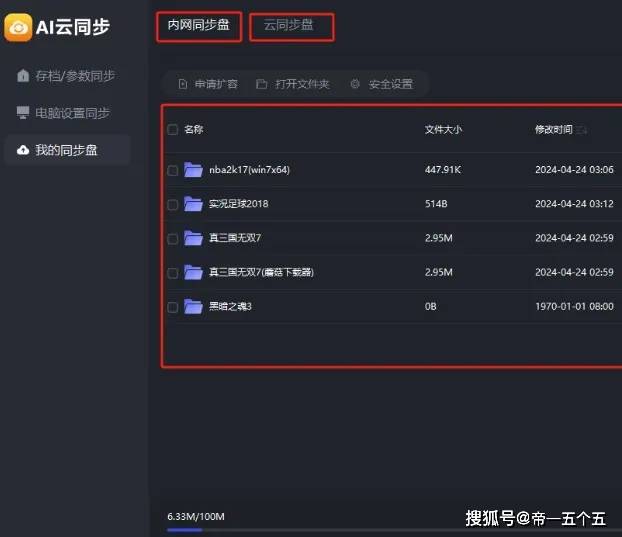The width and height of the screenshot is (622, 537).
Task: Click the 真三国无双7 folder icon
Action: (x=193, y=238)
